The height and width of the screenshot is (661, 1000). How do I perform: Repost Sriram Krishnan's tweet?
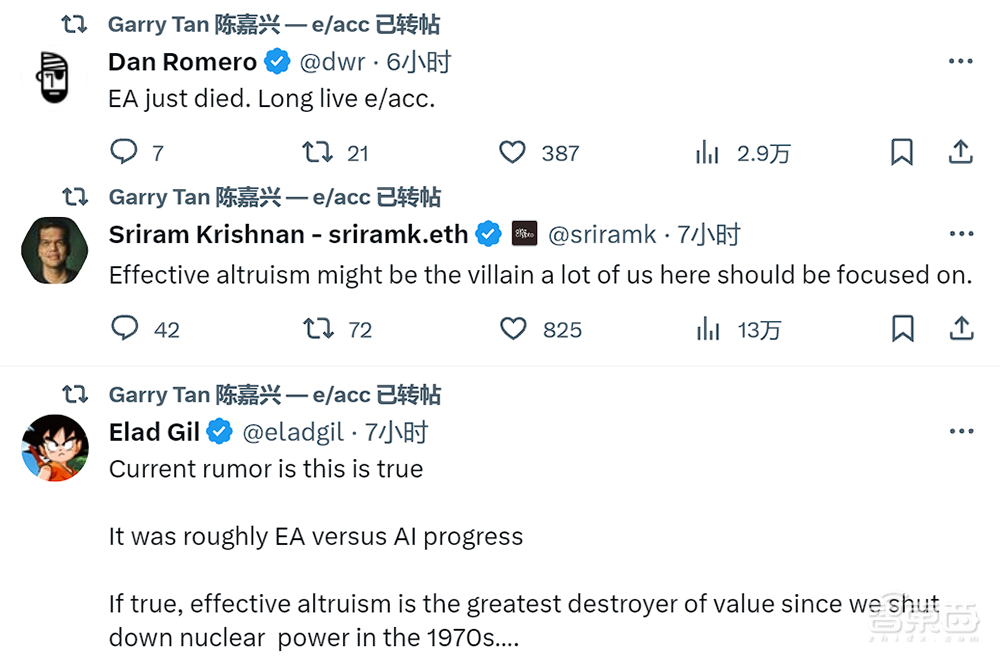318,329
